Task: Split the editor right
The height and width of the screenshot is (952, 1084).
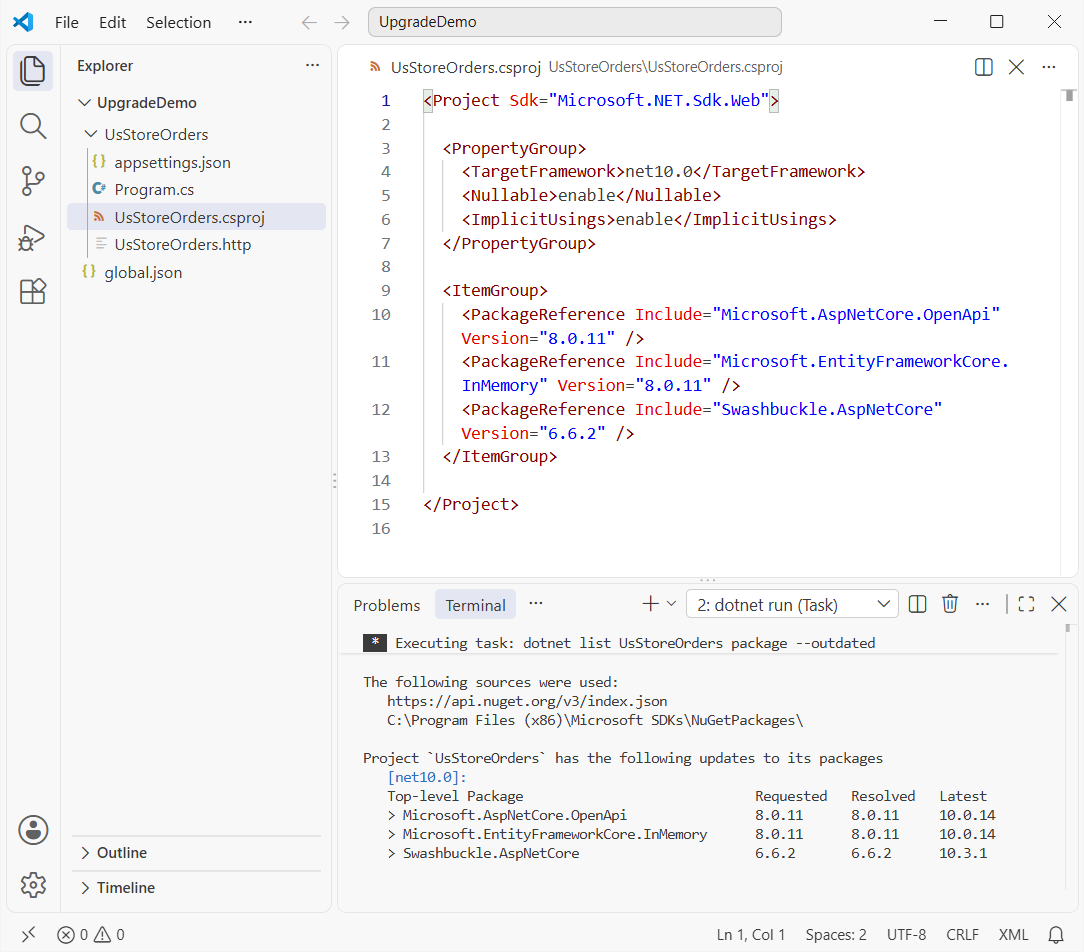Action: pos(984,67)
